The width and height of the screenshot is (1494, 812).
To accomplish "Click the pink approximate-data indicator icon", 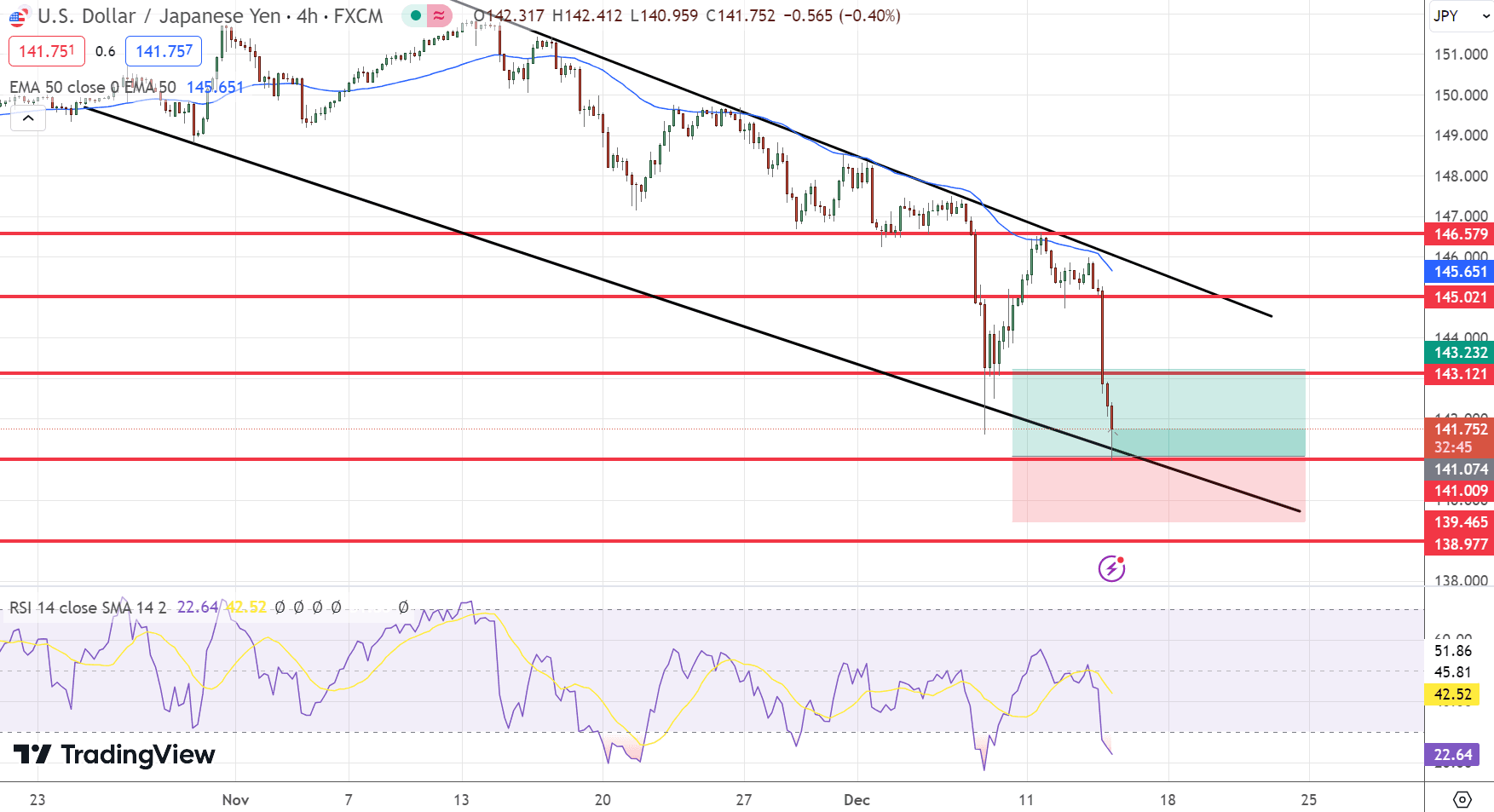I will (439, 15).
